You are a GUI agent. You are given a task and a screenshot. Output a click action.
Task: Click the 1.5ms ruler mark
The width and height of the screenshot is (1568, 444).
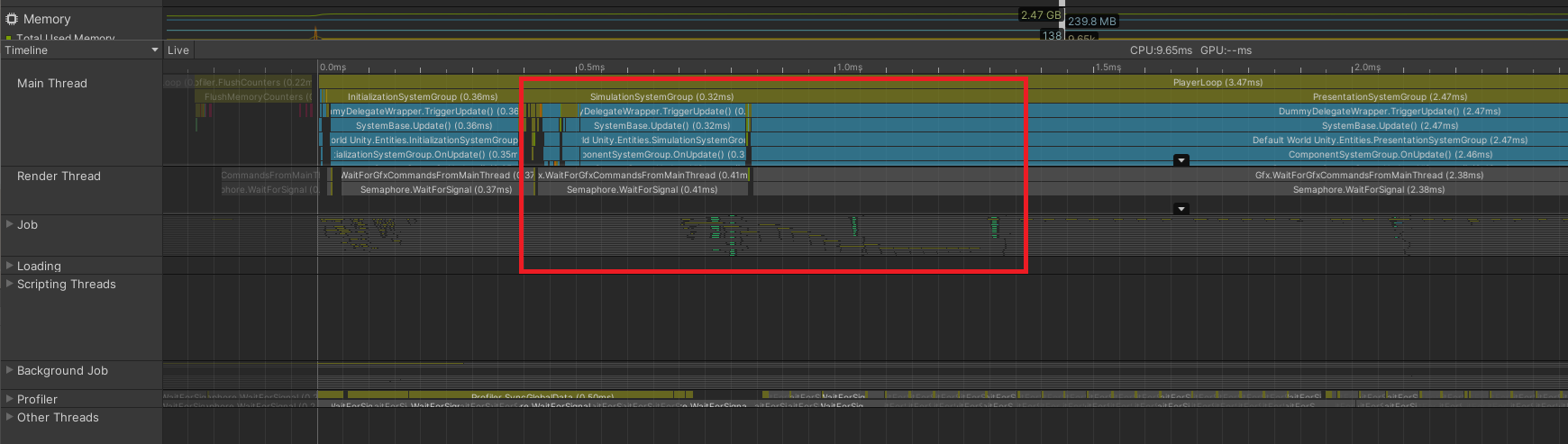point(1108,68)
